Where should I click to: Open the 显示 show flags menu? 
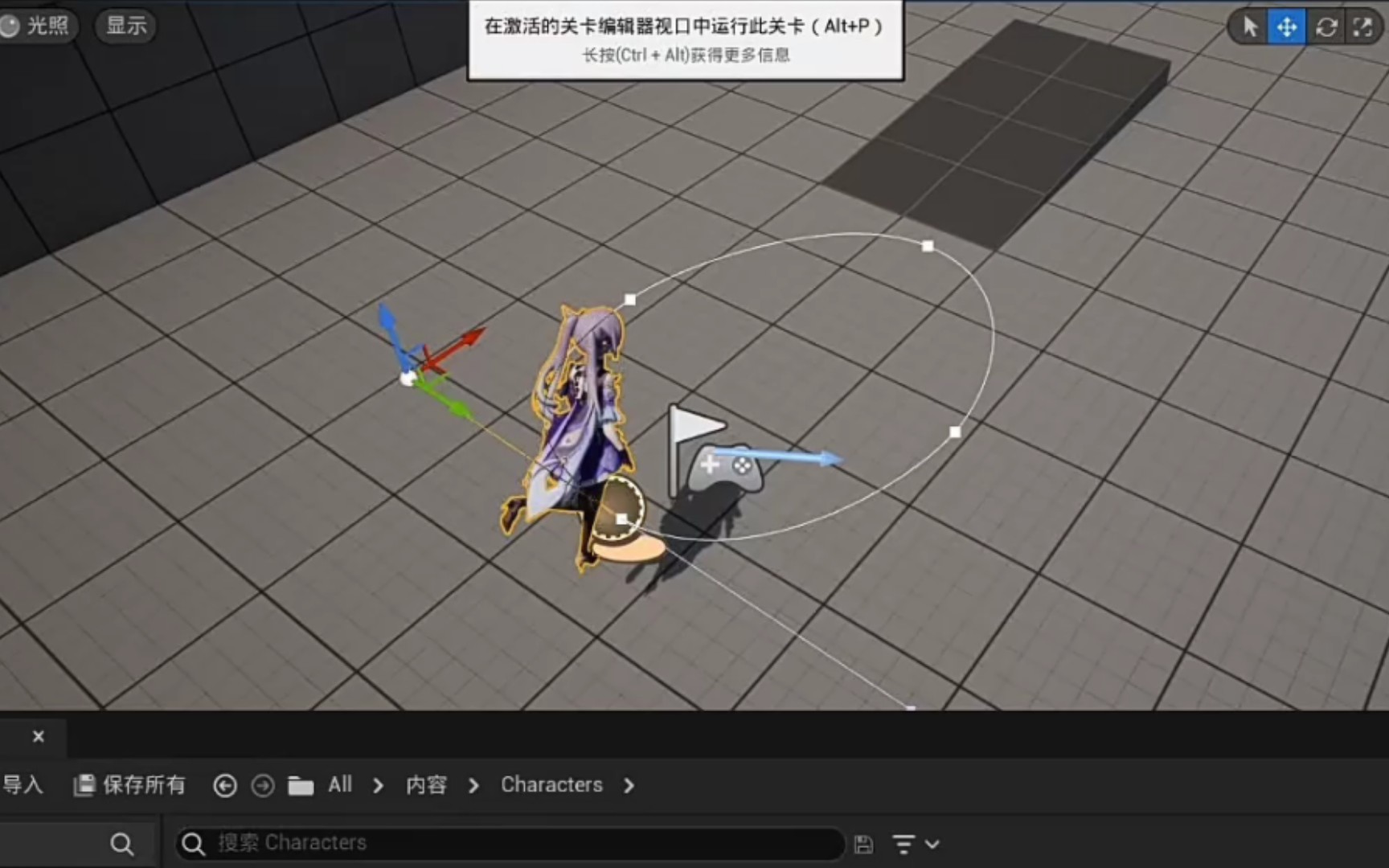click(126, 26)
